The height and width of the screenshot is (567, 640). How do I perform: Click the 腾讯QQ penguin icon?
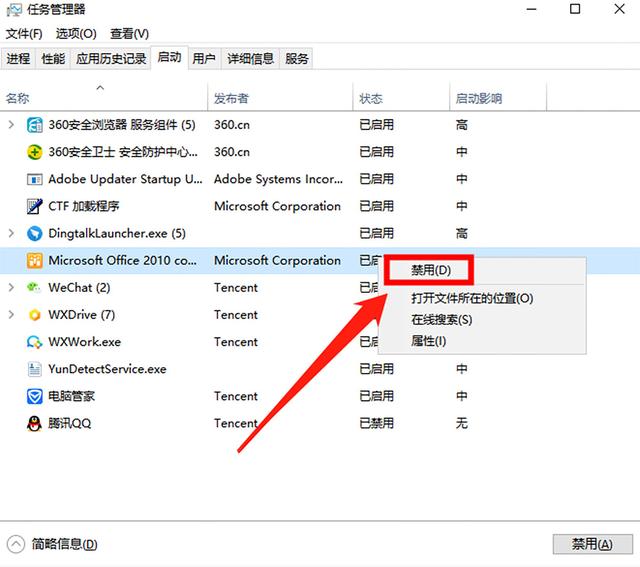(34, 423)
